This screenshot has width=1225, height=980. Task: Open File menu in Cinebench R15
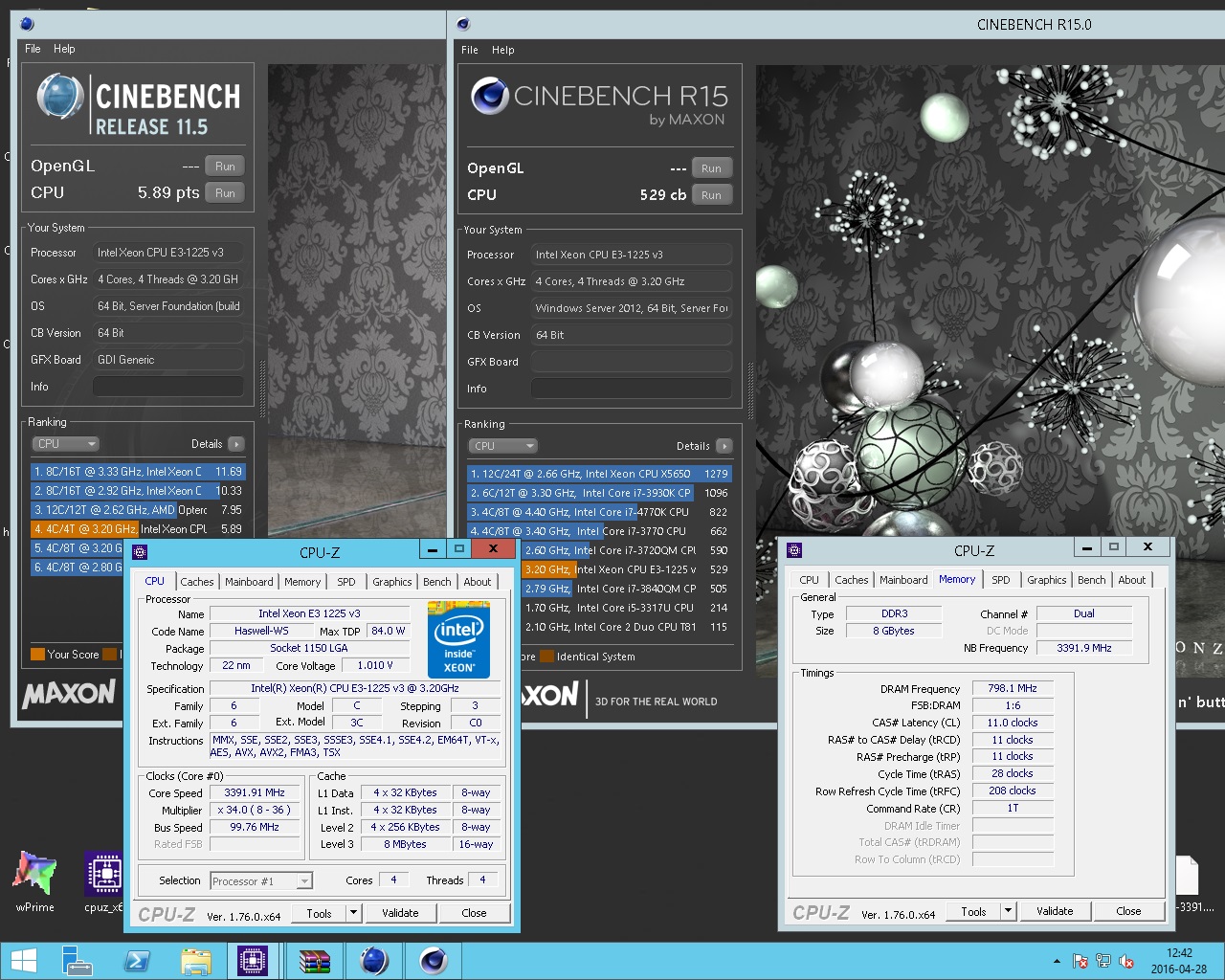pos(470,50)
